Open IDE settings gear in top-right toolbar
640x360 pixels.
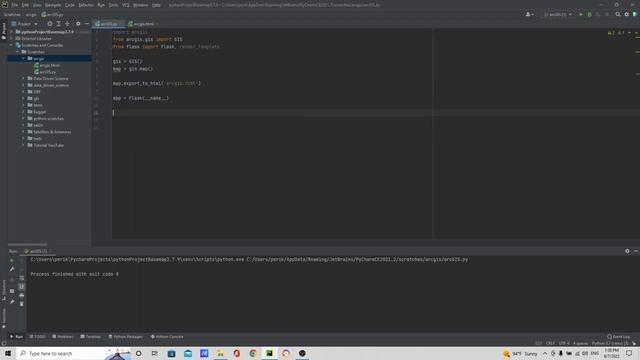627,14
